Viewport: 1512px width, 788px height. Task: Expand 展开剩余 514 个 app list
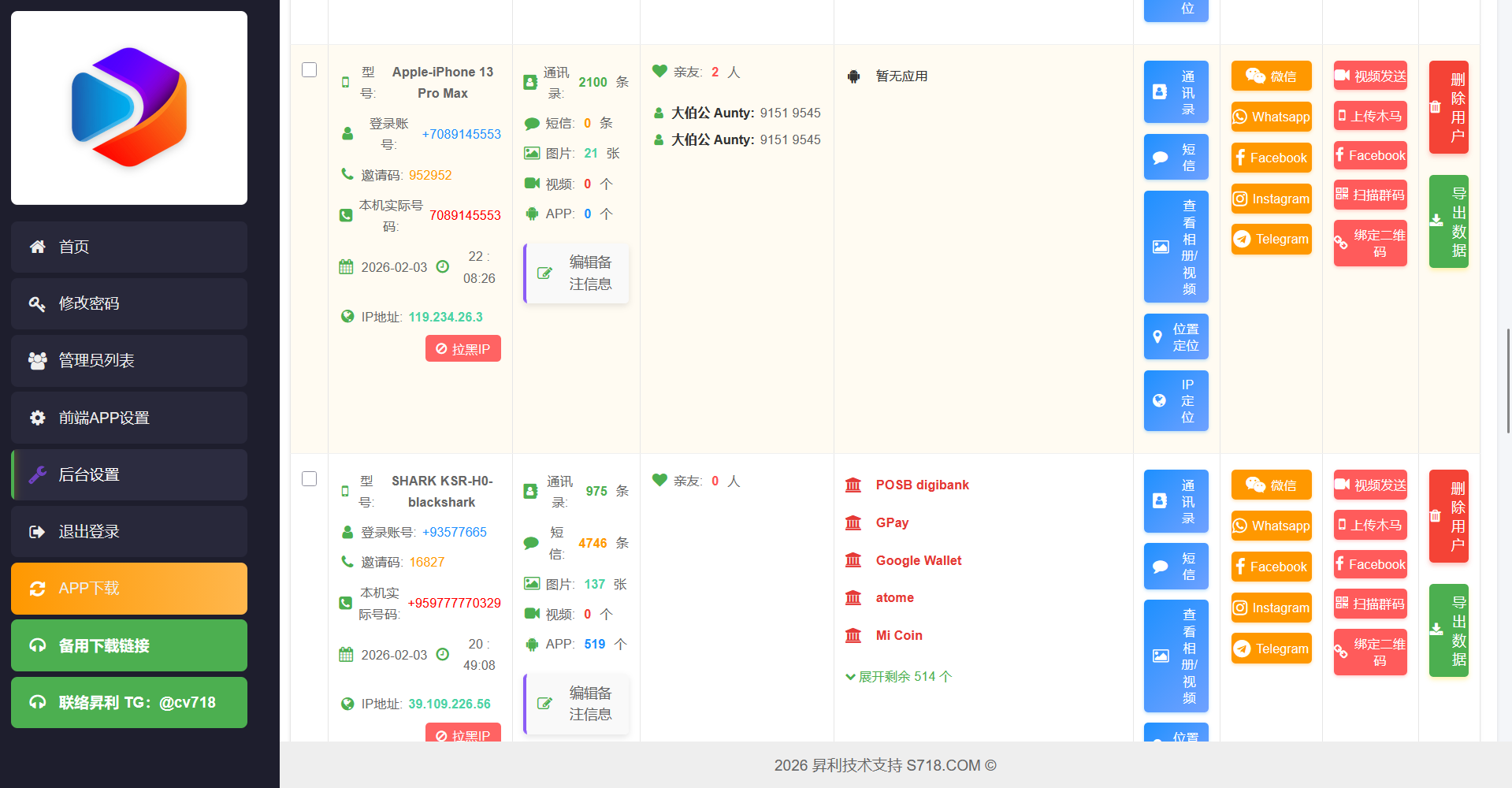pyautogui.click(x=898, y=677)
